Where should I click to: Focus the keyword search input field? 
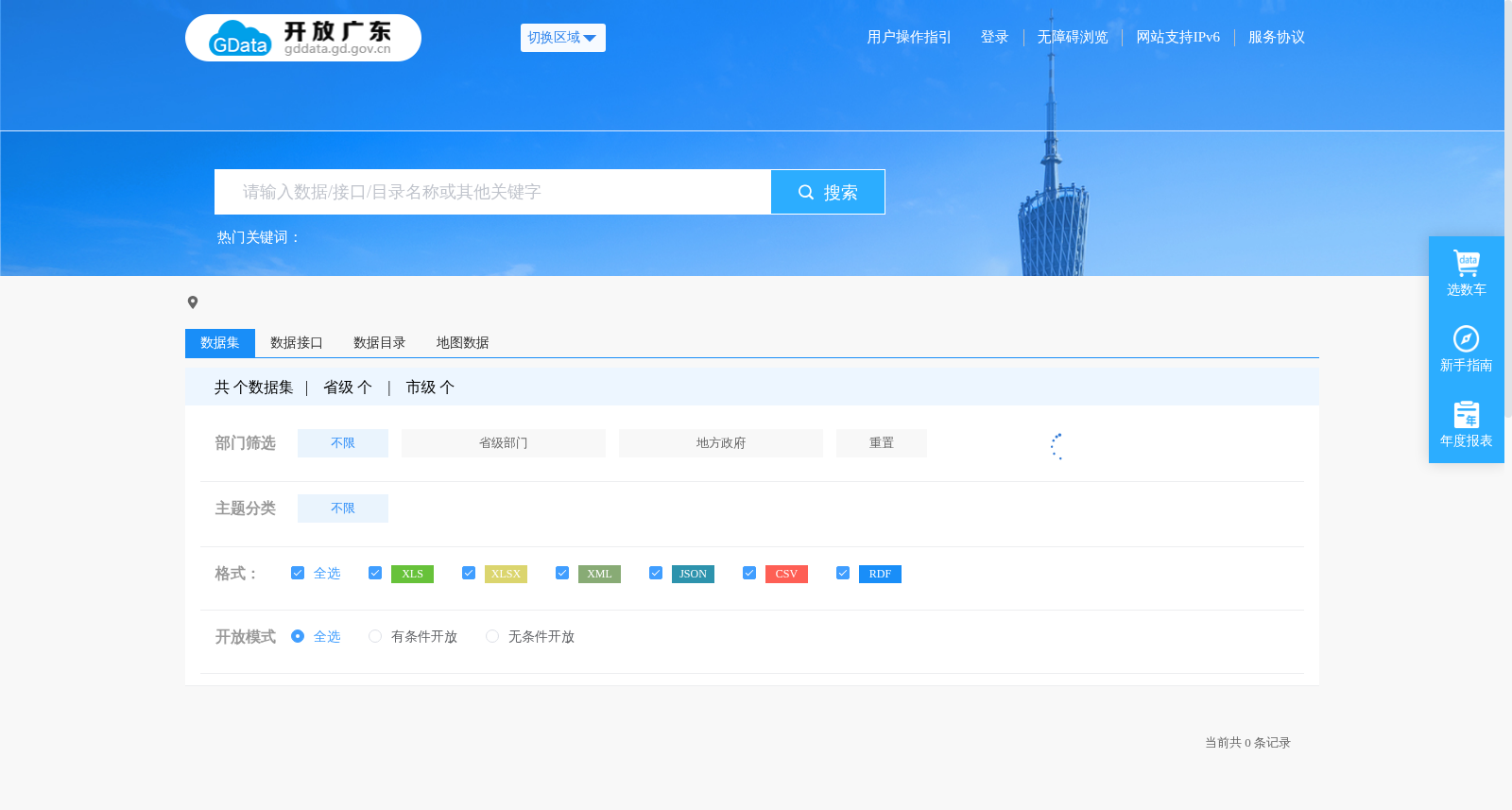pos(493,192)
